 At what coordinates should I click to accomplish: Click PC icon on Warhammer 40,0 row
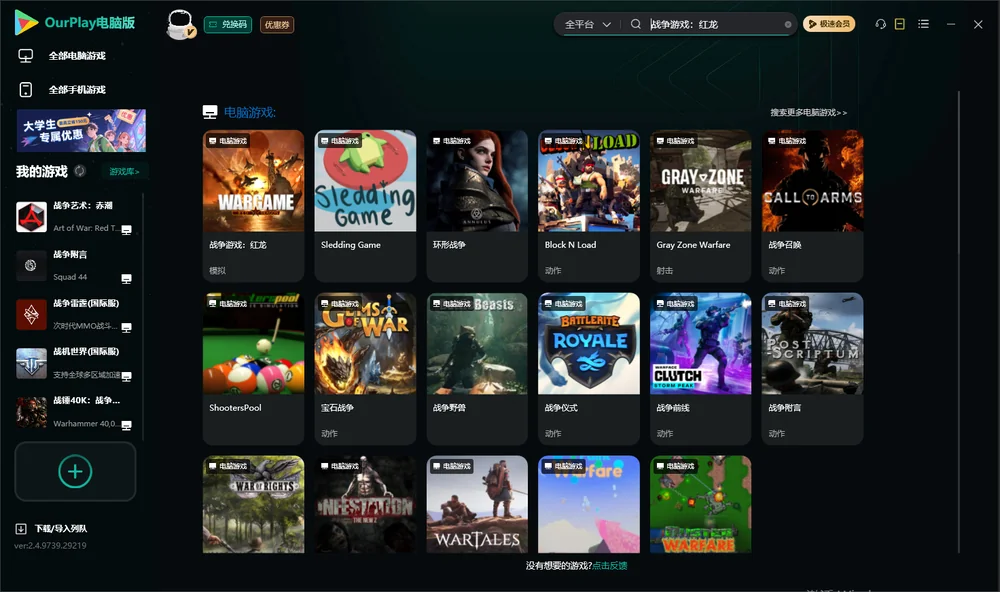[x=126, y=425]
